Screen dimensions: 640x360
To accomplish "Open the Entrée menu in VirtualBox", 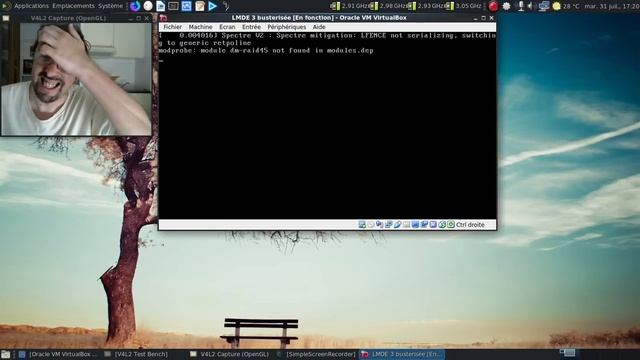I will click(251, 27).
